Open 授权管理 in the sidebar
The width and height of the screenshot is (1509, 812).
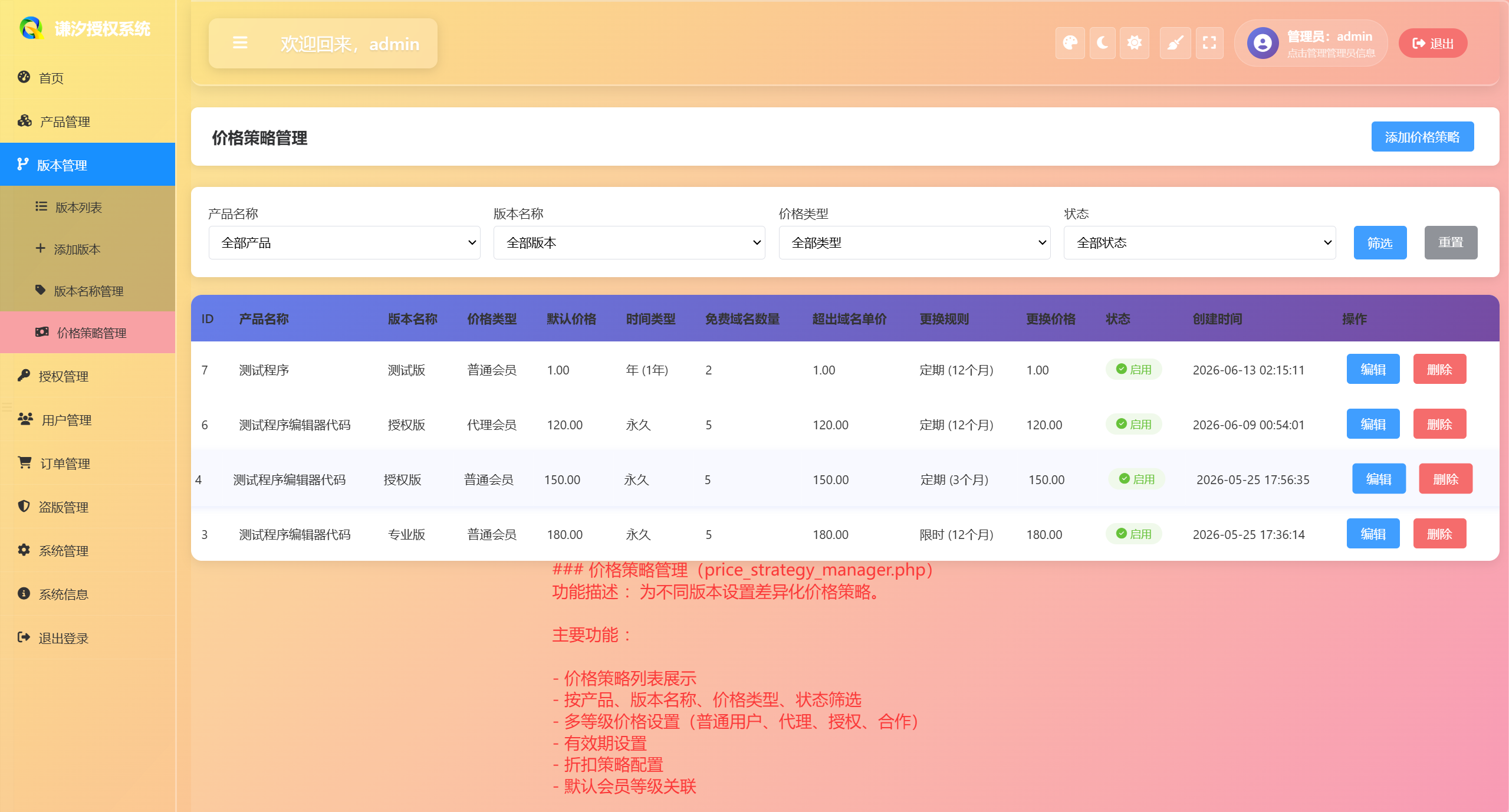click(x=87, y=376)
